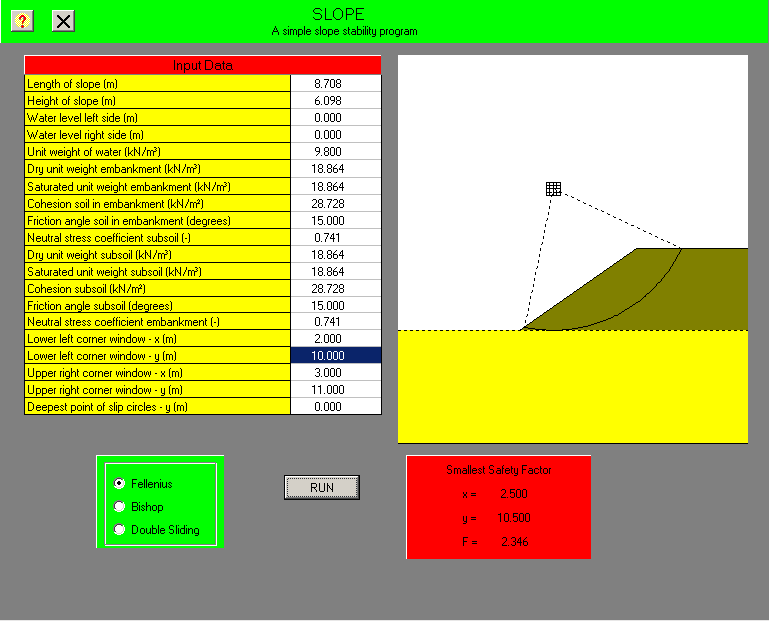Click the Unit weight of water value
Image resolution: width=769 pixels, height=621 pixels.
[x=335, y=152]
